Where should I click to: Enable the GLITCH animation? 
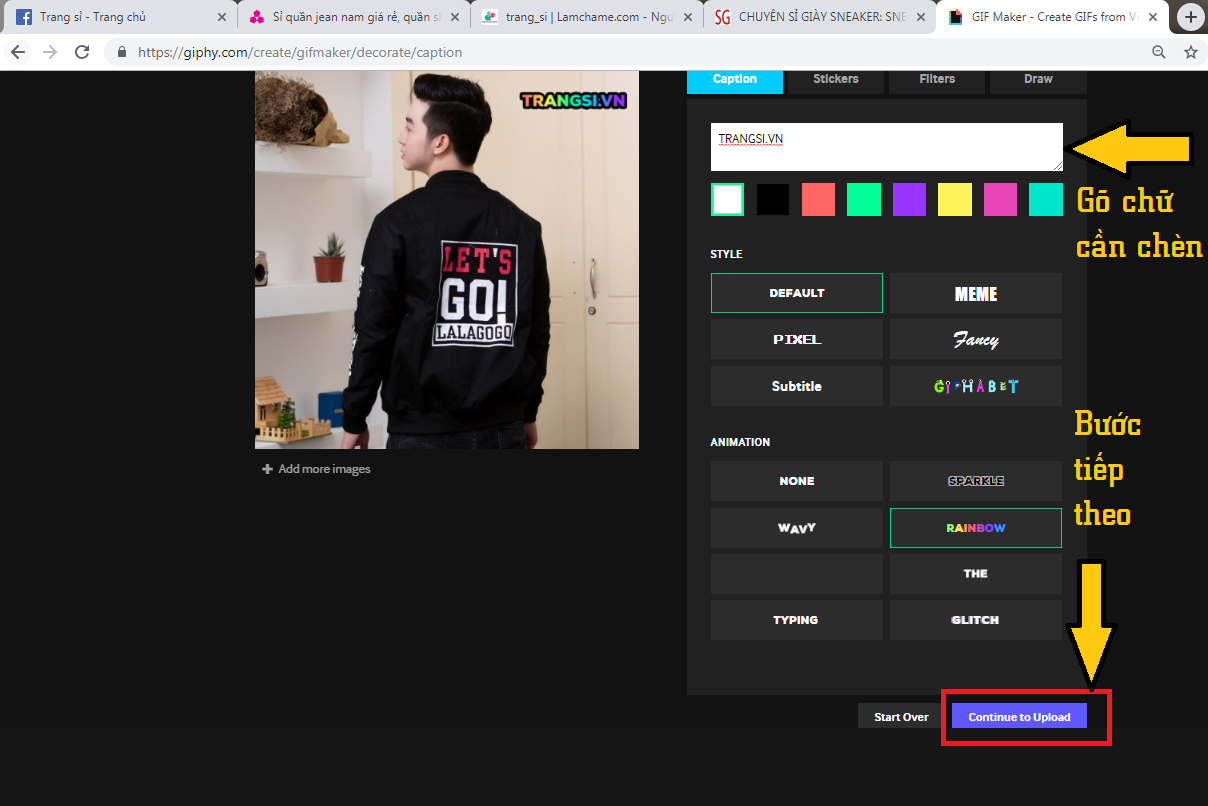pos(975,620)
